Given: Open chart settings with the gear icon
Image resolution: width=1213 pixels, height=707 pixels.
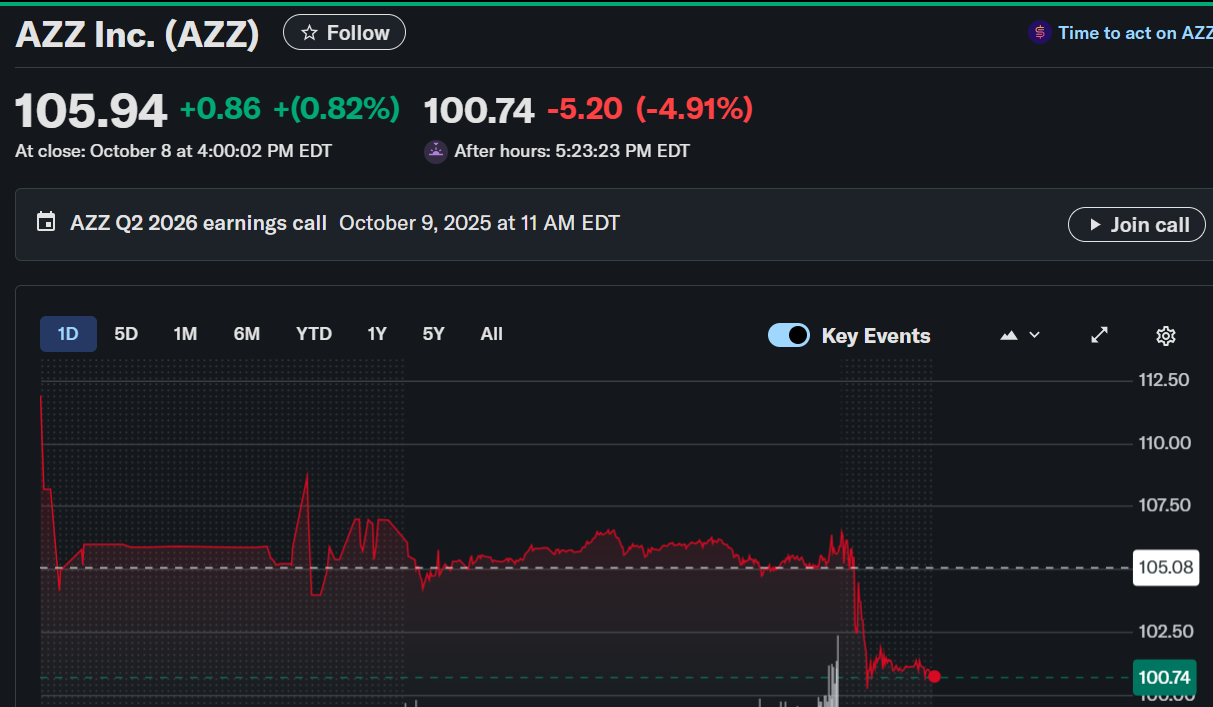Looking at the screenshot, I should [1165, 336].
